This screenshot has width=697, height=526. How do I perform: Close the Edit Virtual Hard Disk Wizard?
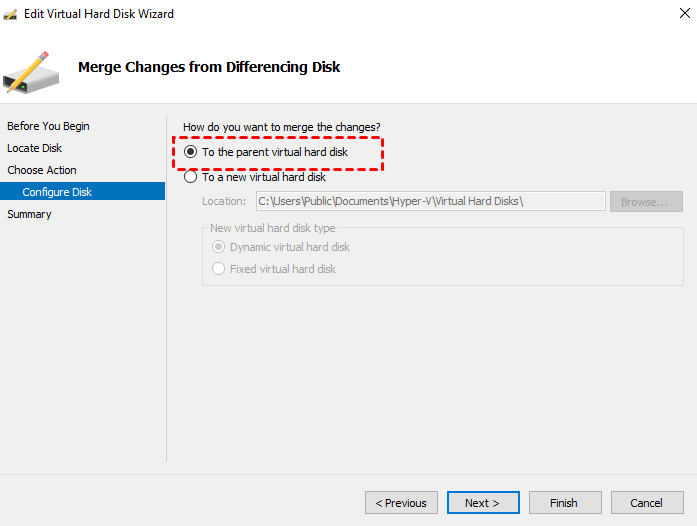pyautogui.click(x=675, y=14)
